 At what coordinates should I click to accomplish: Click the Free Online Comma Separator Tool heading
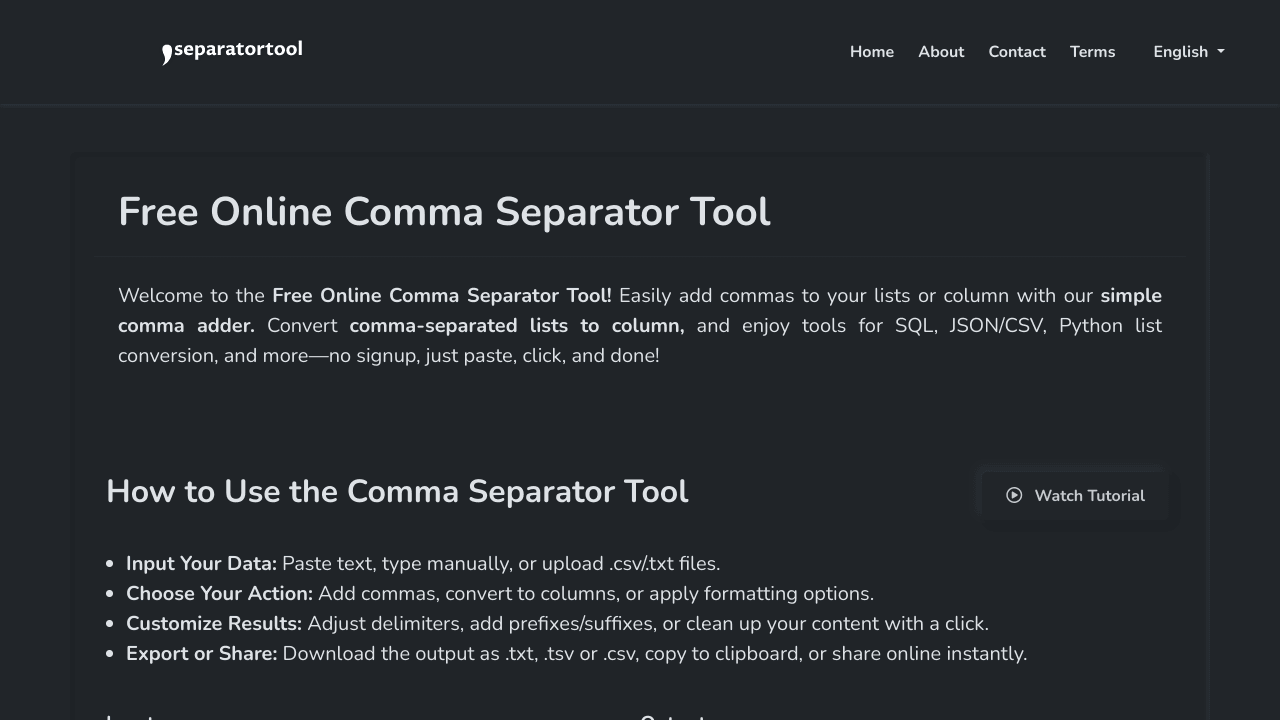click(x=444, y=212)
